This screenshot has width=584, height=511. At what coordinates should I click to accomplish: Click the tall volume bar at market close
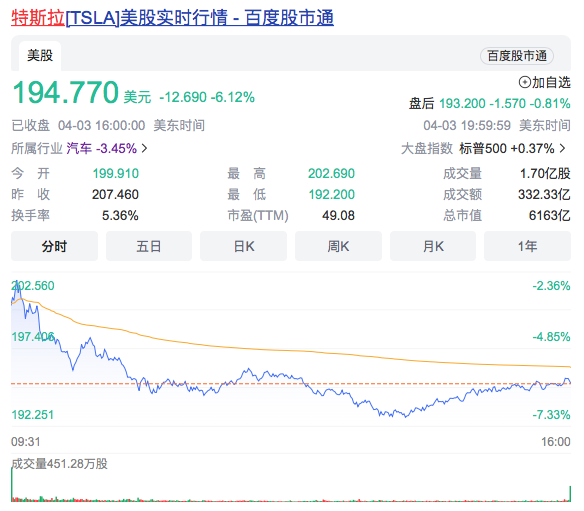tap(570, 493)
